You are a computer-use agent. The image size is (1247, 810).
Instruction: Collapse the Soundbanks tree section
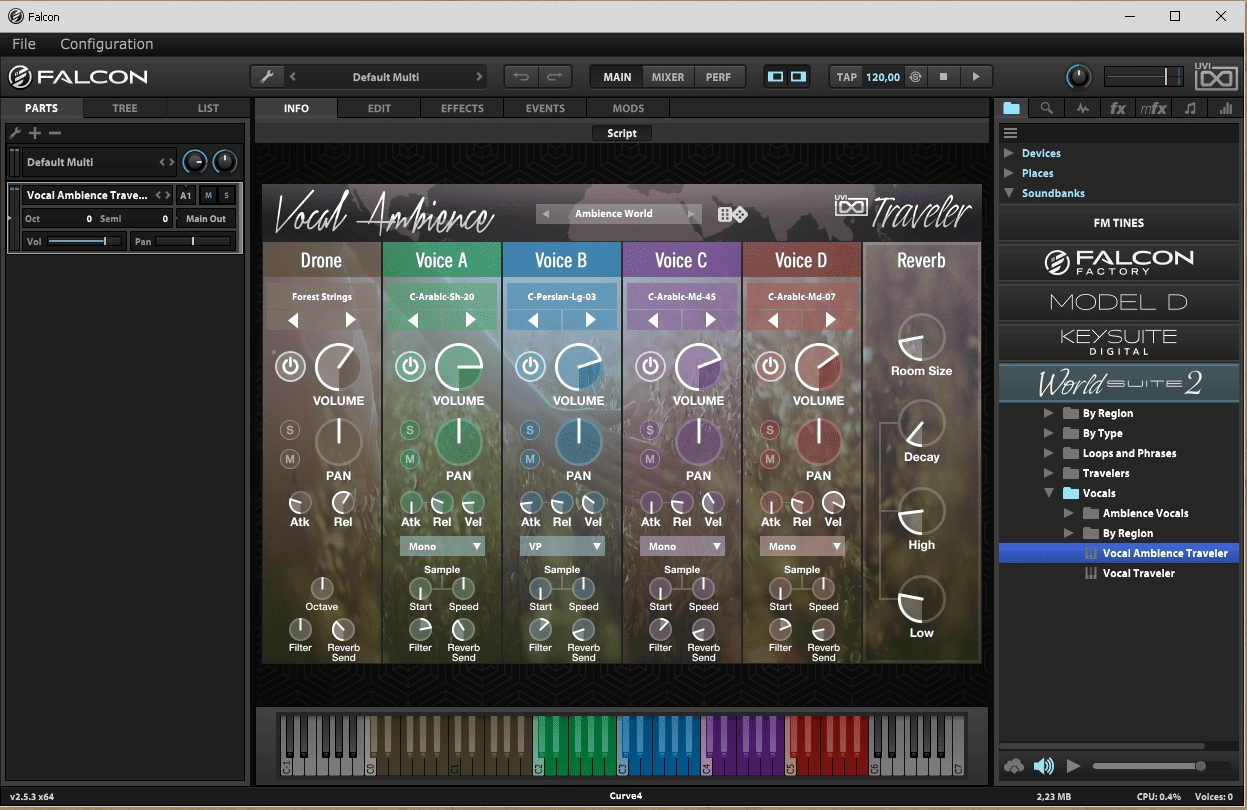1009,193
